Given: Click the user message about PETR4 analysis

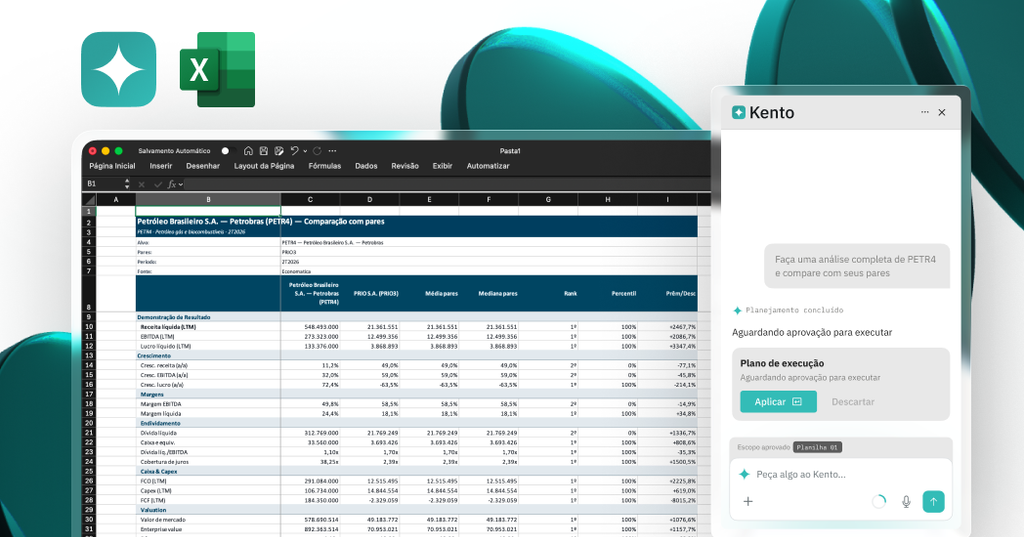Looking at the screenshot, I should [857, 266].
